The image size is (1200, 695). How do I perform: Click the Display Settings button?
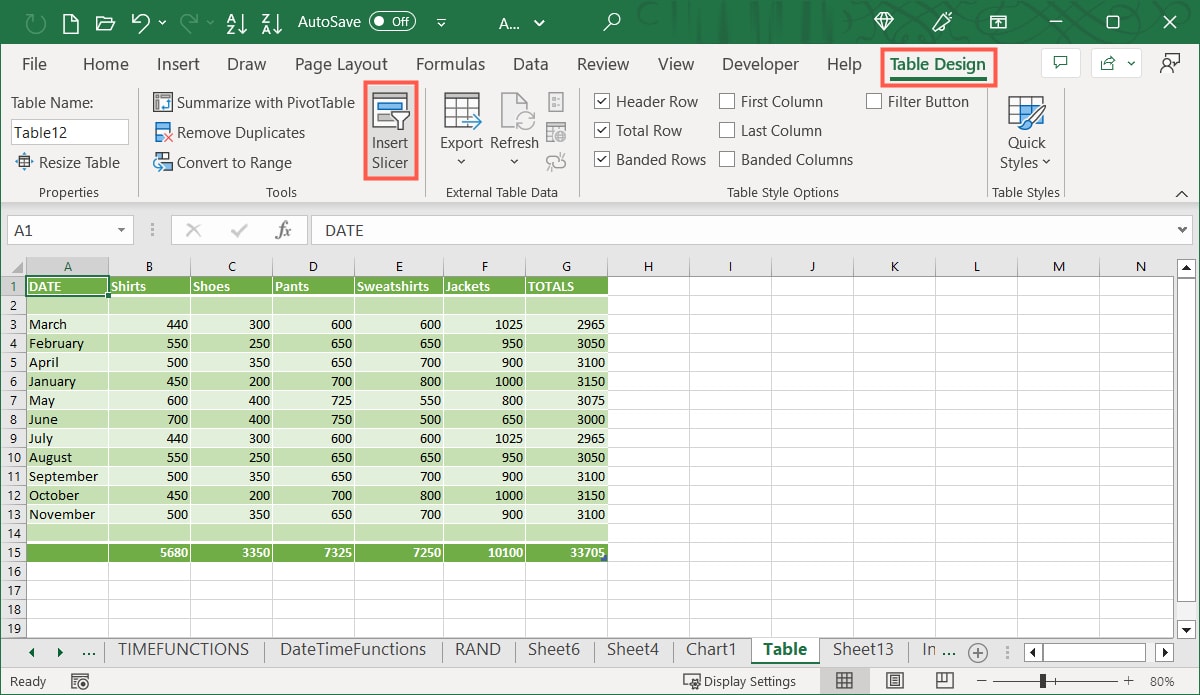click(740, 681)
